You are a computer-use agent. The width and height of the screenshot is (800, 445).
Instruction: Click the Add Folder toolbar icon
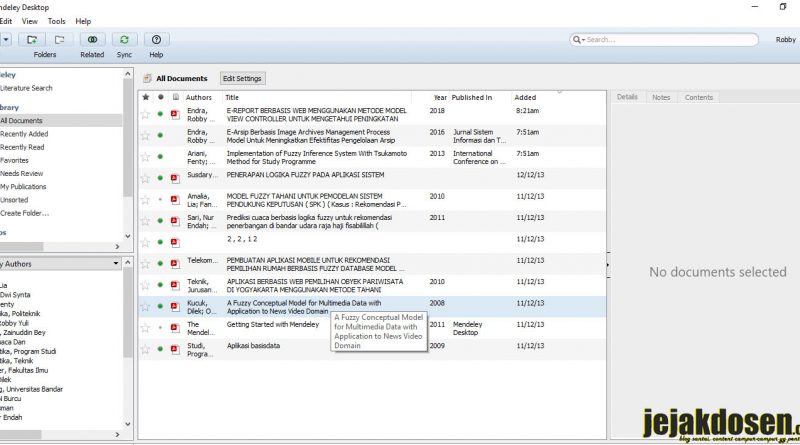coord(32,40)
